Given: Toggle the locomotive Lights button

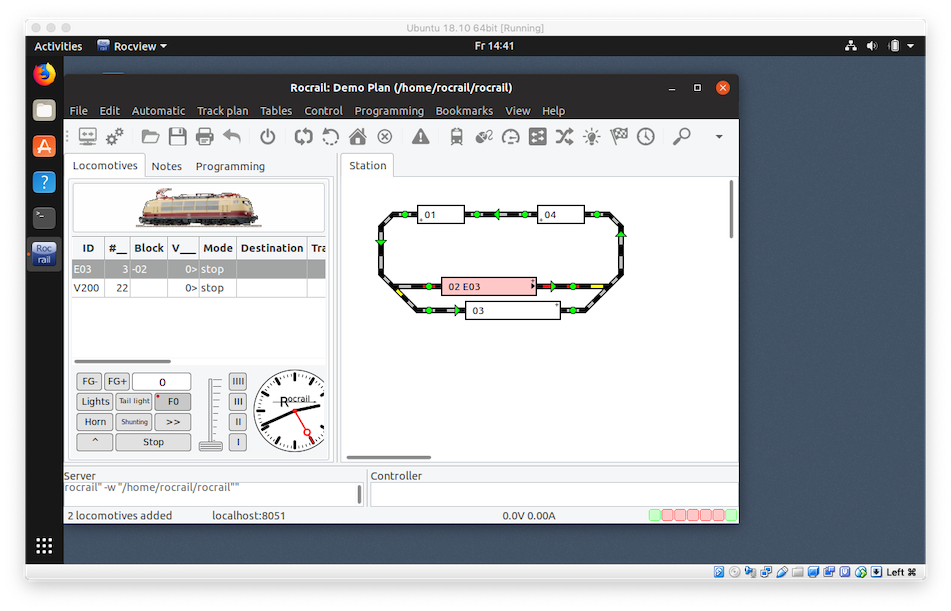Looking at the screenshot, I should coord(96,402).
